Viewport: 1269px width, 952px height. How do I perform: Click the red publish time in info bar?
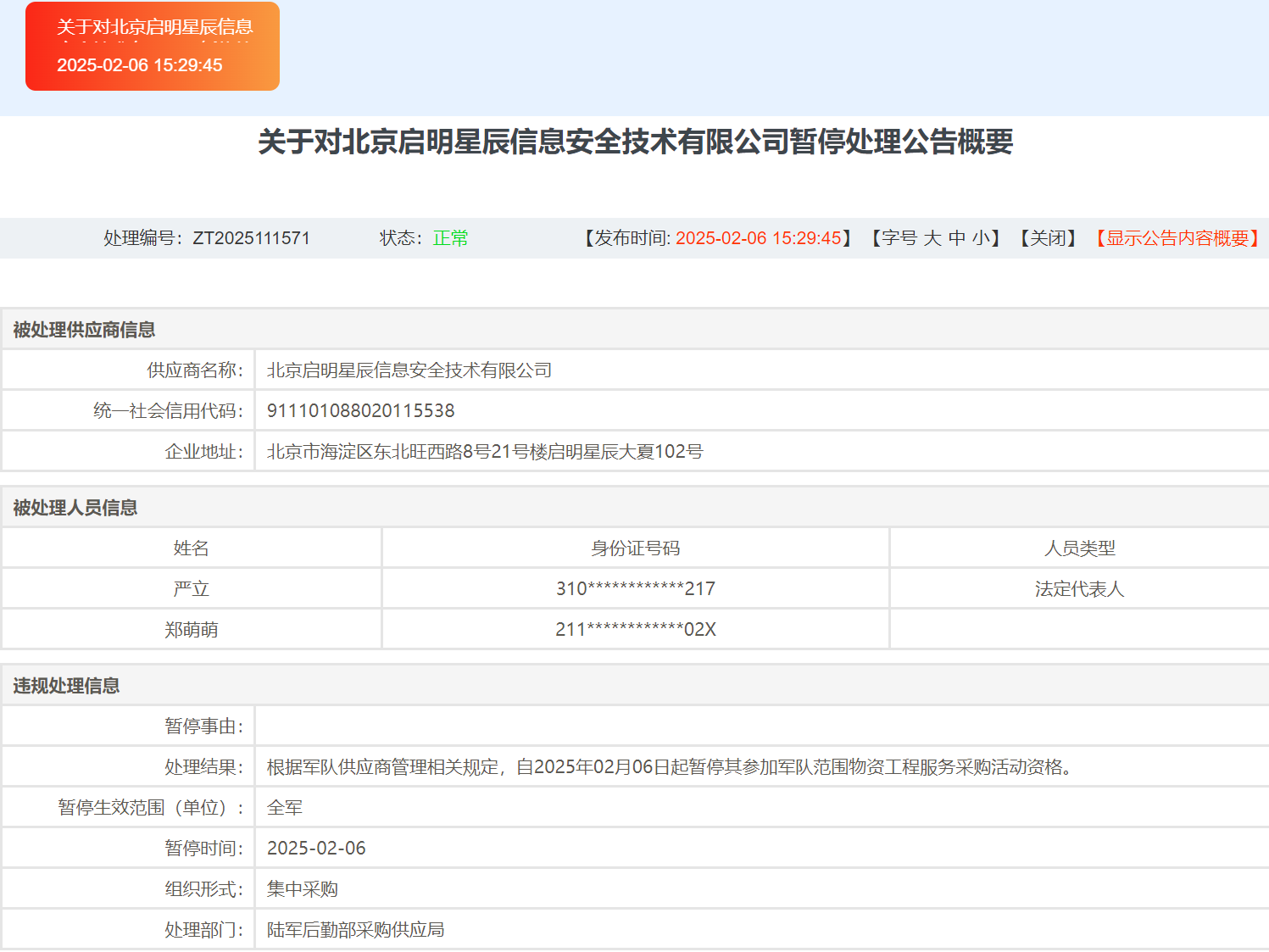point(758,238)
